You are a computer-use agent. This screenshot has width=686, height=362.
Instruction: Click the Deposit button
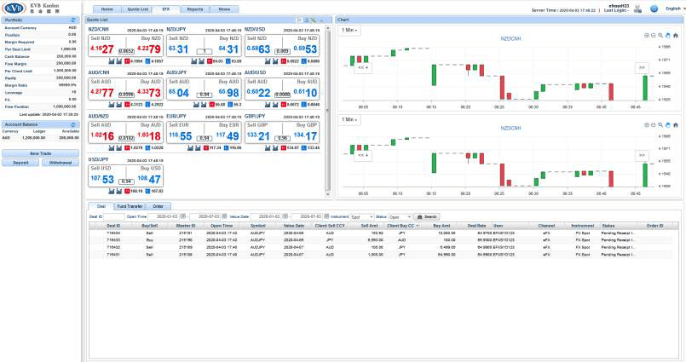(21, 163)
